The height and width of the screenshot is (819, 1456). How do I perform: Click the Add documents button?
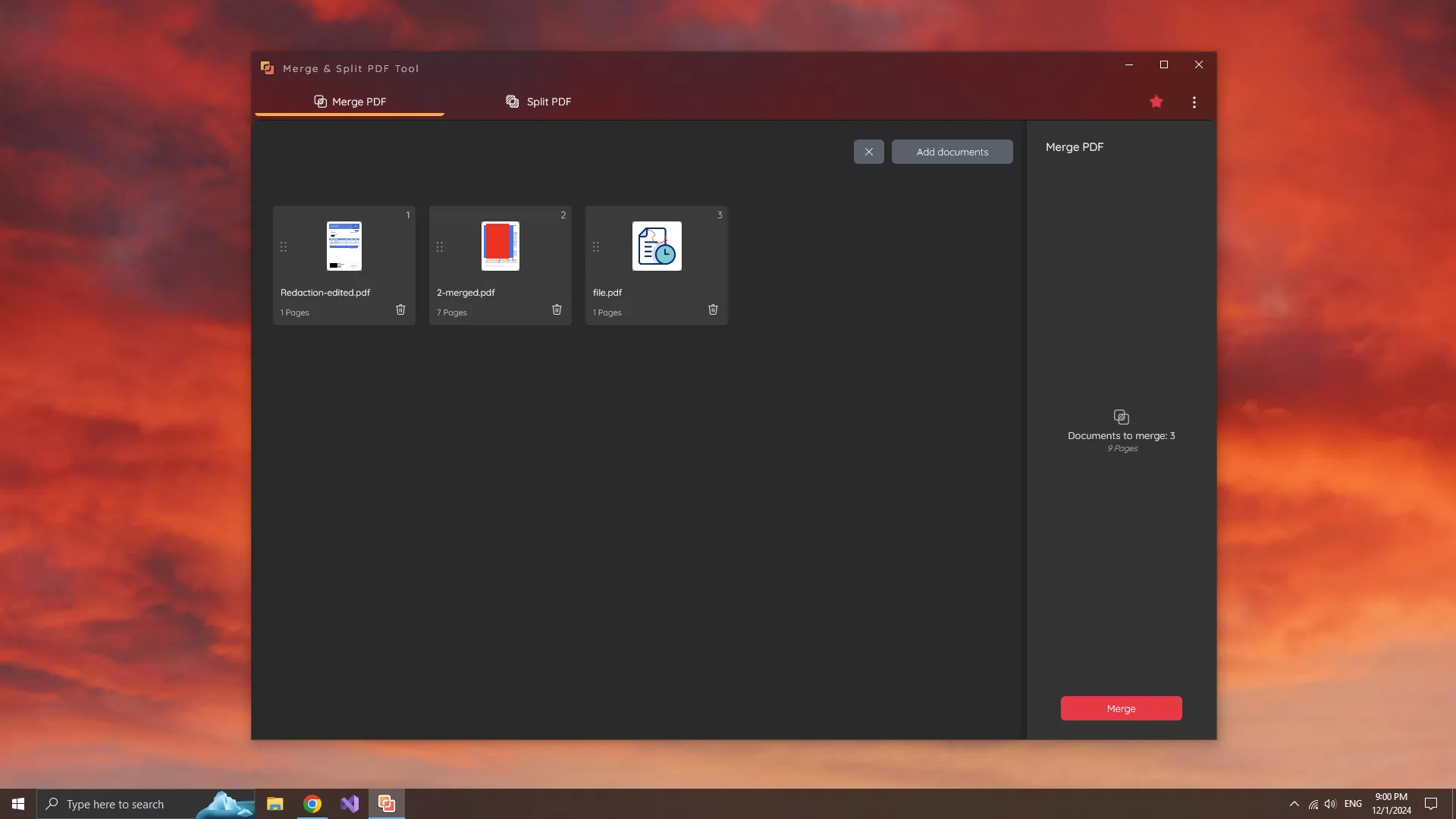[952, 151]
